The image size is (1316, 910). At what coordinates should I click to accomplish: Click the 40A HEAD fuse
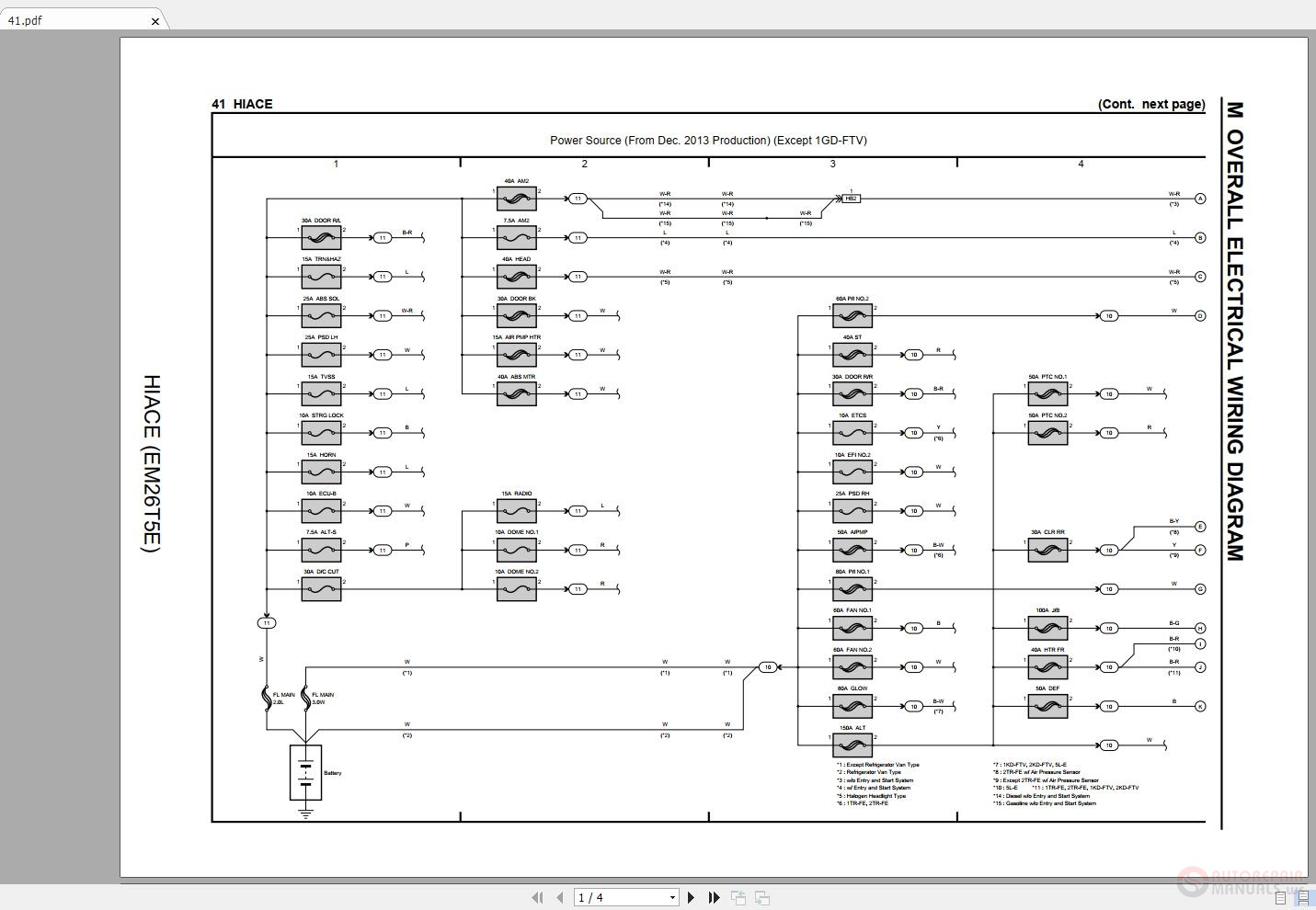click(x=517, y=277)
